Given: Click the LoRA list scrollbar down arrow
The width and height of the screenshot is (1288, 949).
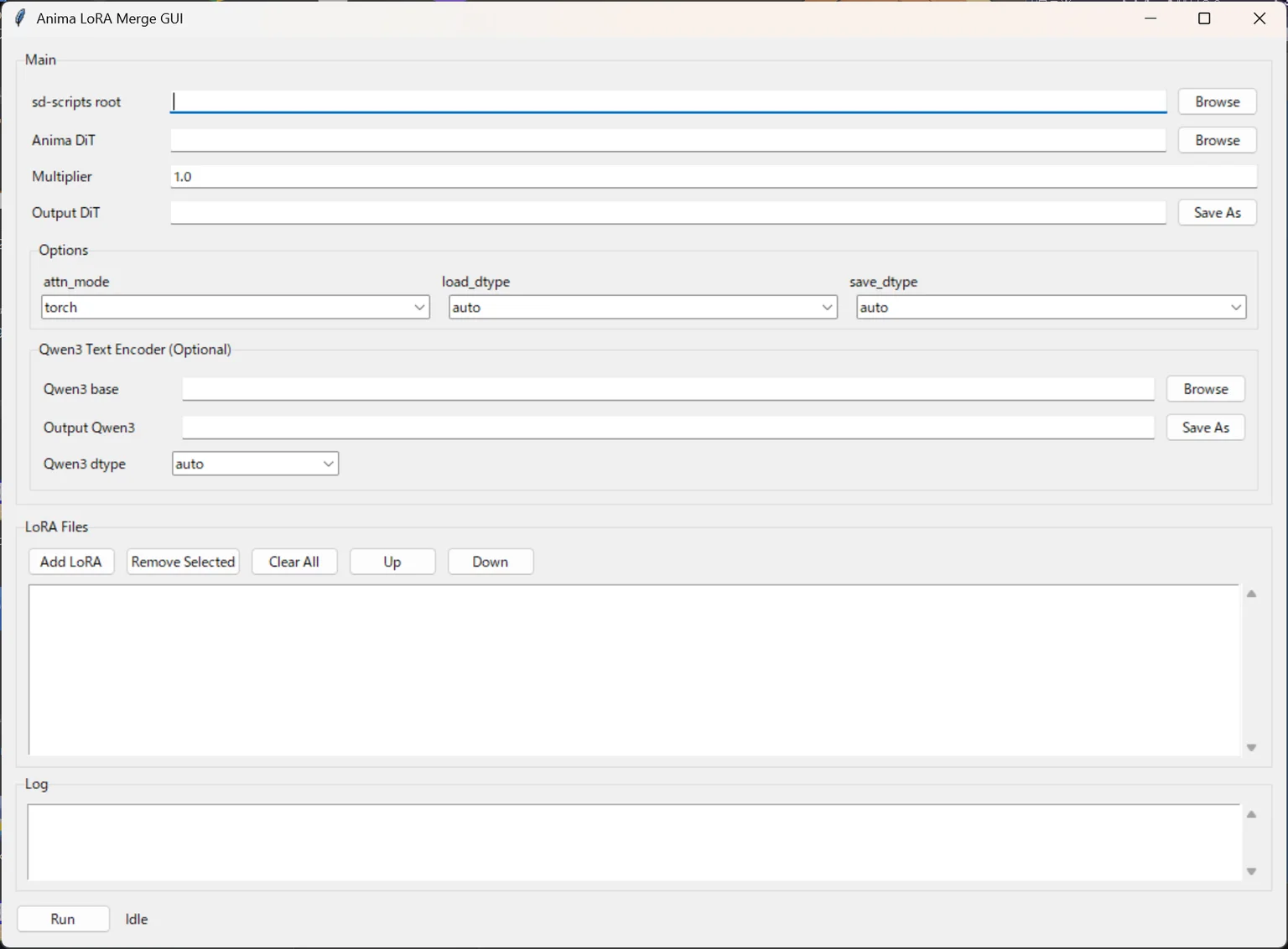Looking at the screenshot, I should [x=1251, y=747].
